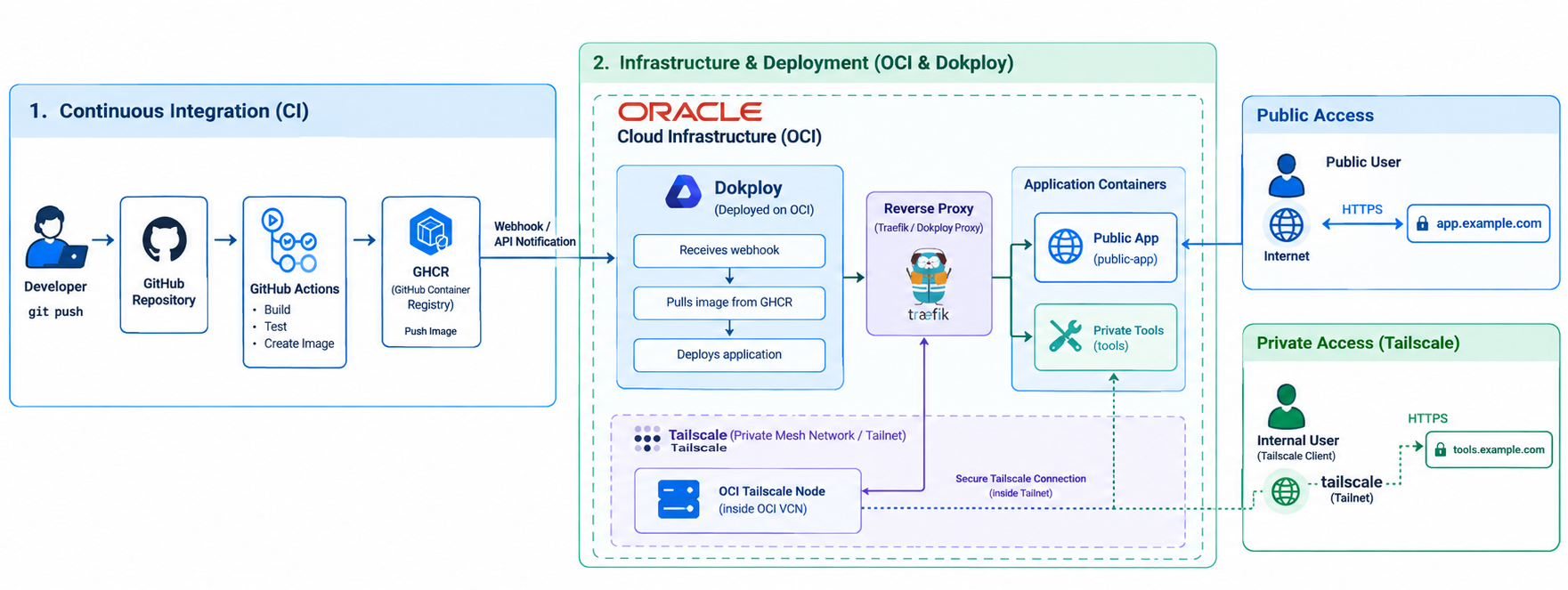Click the padlock in tools.example.com box
Image resolution: width=1568 pixels, height=590 pixels.
(1440, 450)
